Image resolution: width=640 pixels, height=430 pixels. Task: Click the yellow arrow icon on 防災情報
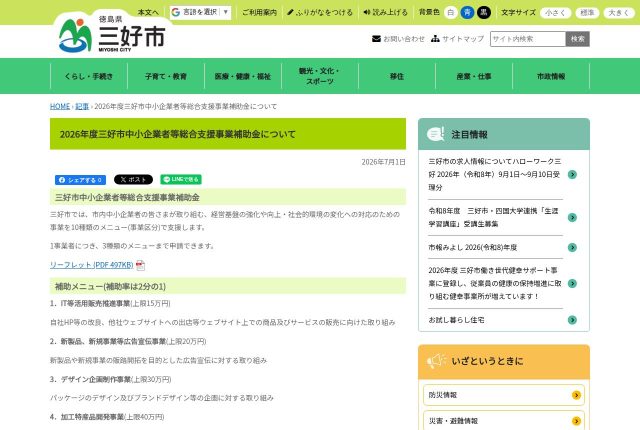[576, 395]
